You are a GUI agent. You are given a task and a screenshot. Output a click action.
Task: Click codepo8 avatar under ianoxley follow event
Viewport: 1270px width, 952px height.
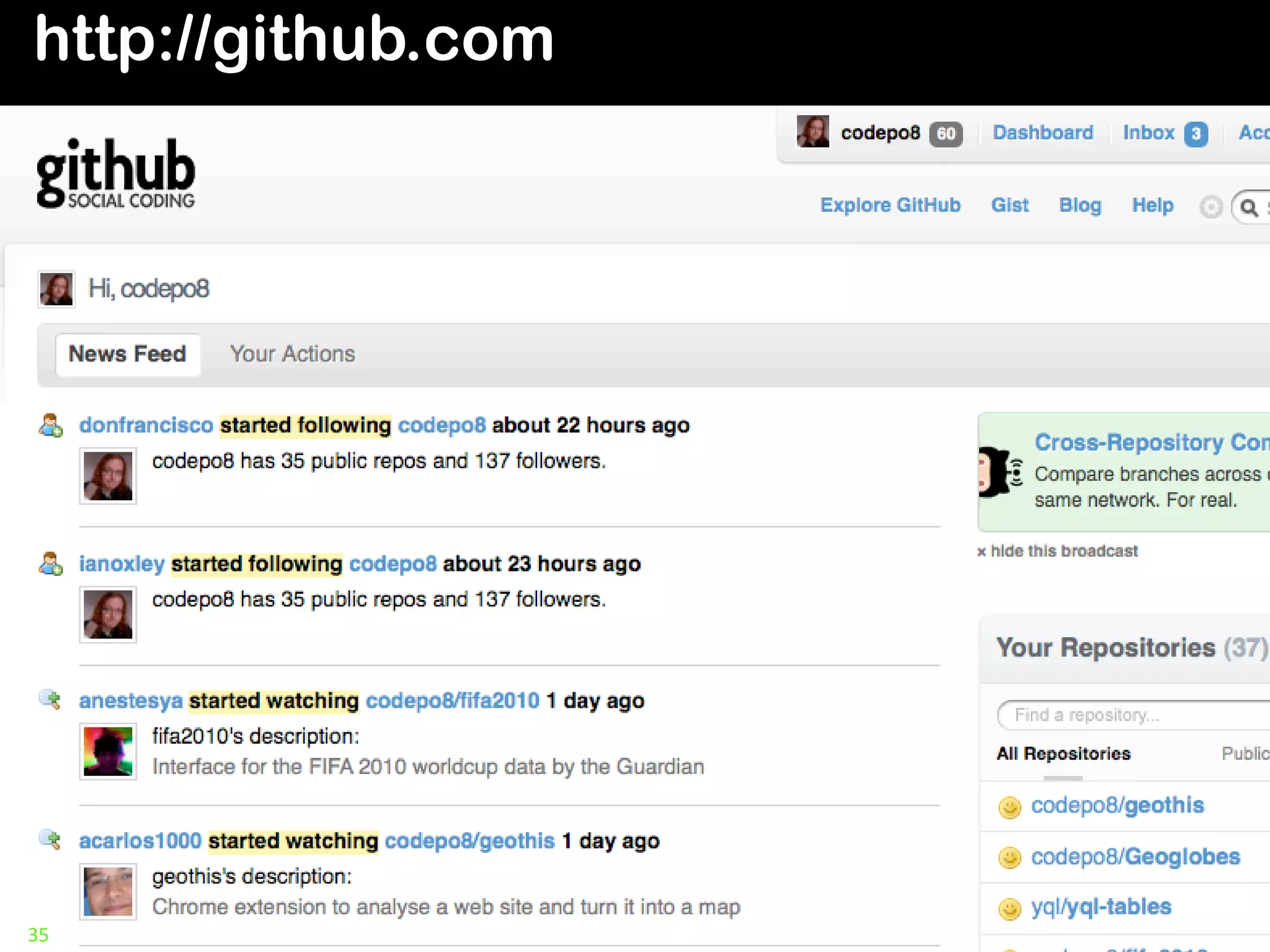pyautogui.click(x=108, y=614)
